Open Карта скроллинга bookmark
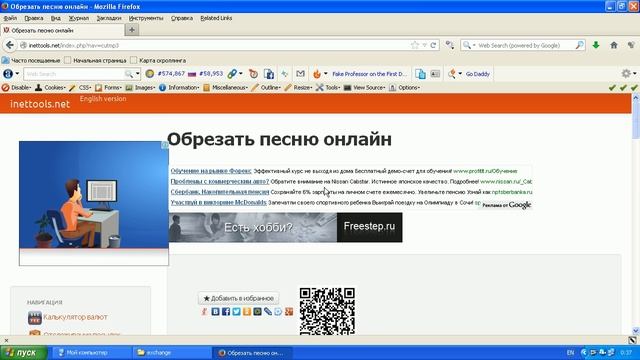Screen dimensions: 640x360 point(158,60)
